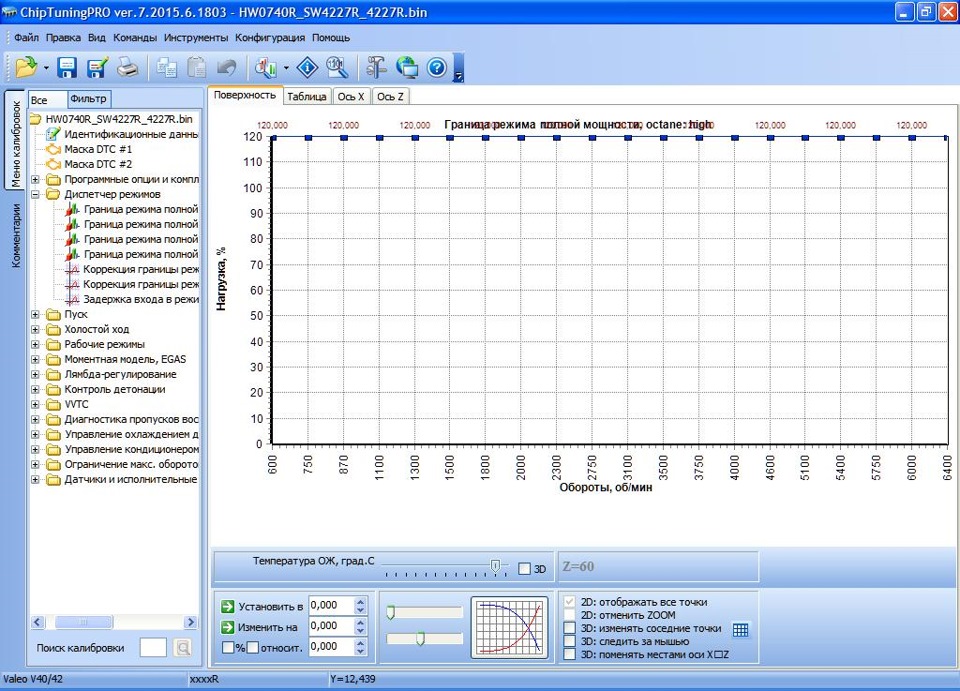Enable 3D: изменять соседние точки
960x691 pixels.
(x=569, y=628)
